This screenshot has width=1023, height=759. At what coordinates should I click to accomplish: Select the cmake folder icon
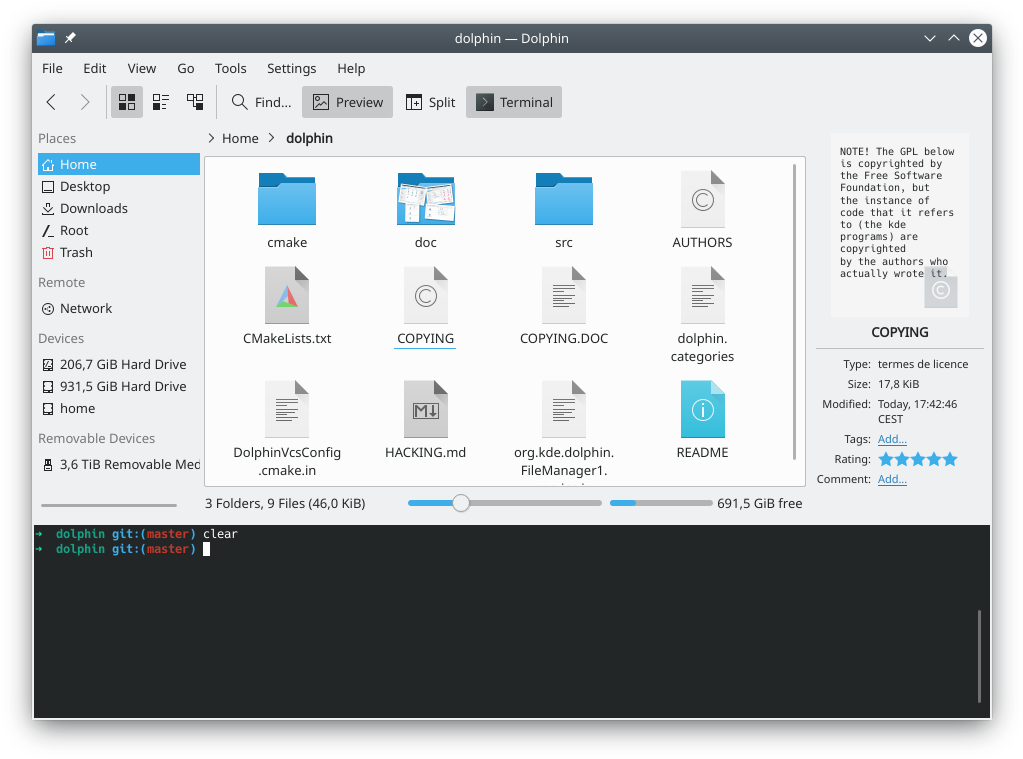coord(287,199)
